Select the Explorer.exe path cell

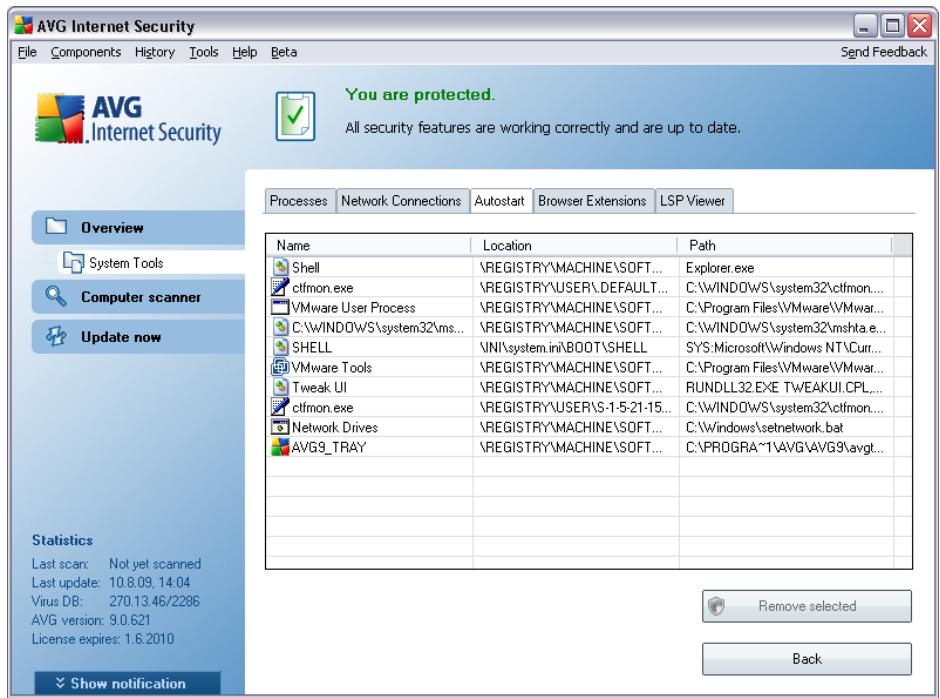(x=785, y=267)
